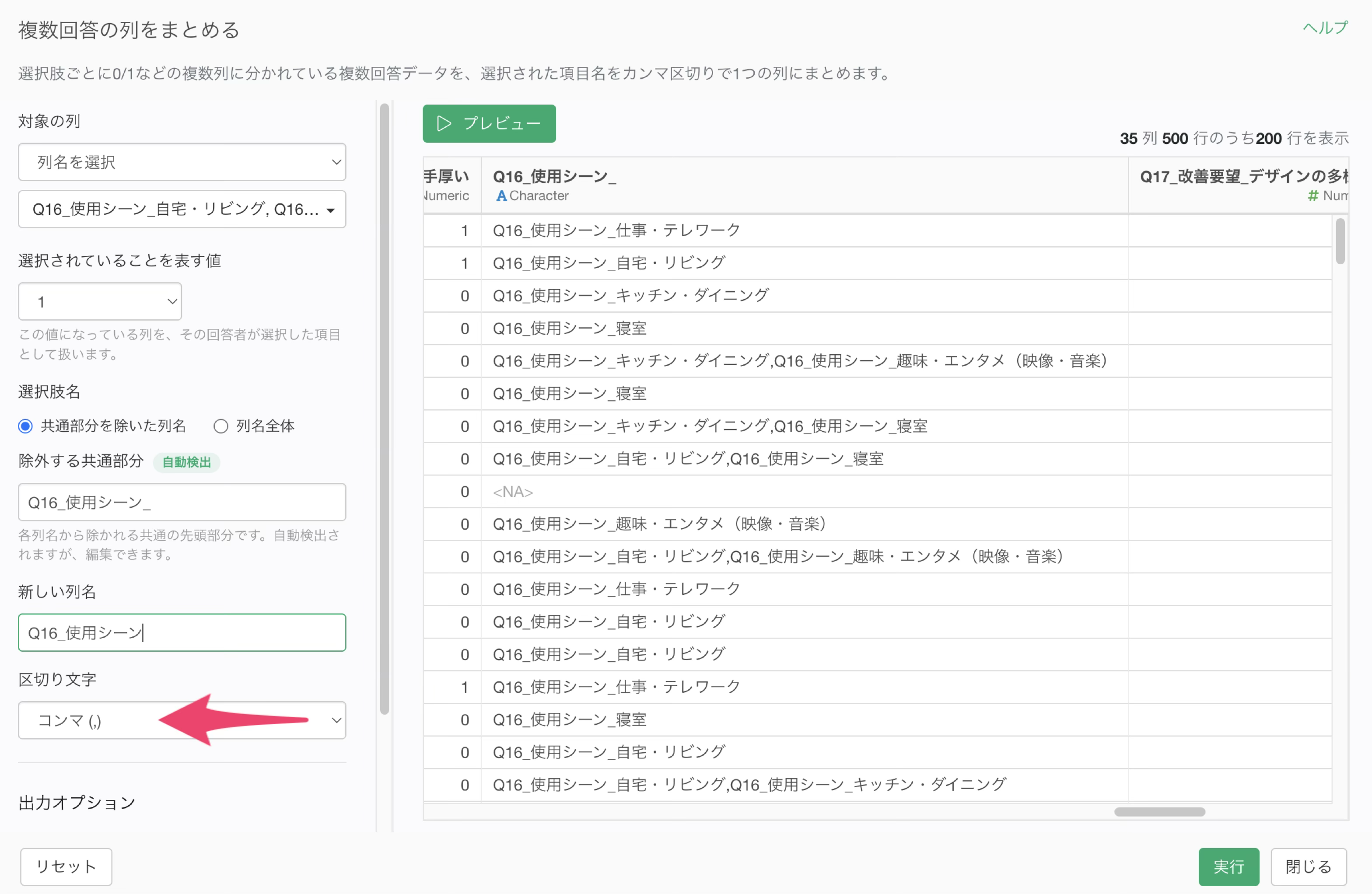Click the Character type icon under Q16_使用シーン_
Viewport: 1372px width, 894px height.
(x=501, y=196)
